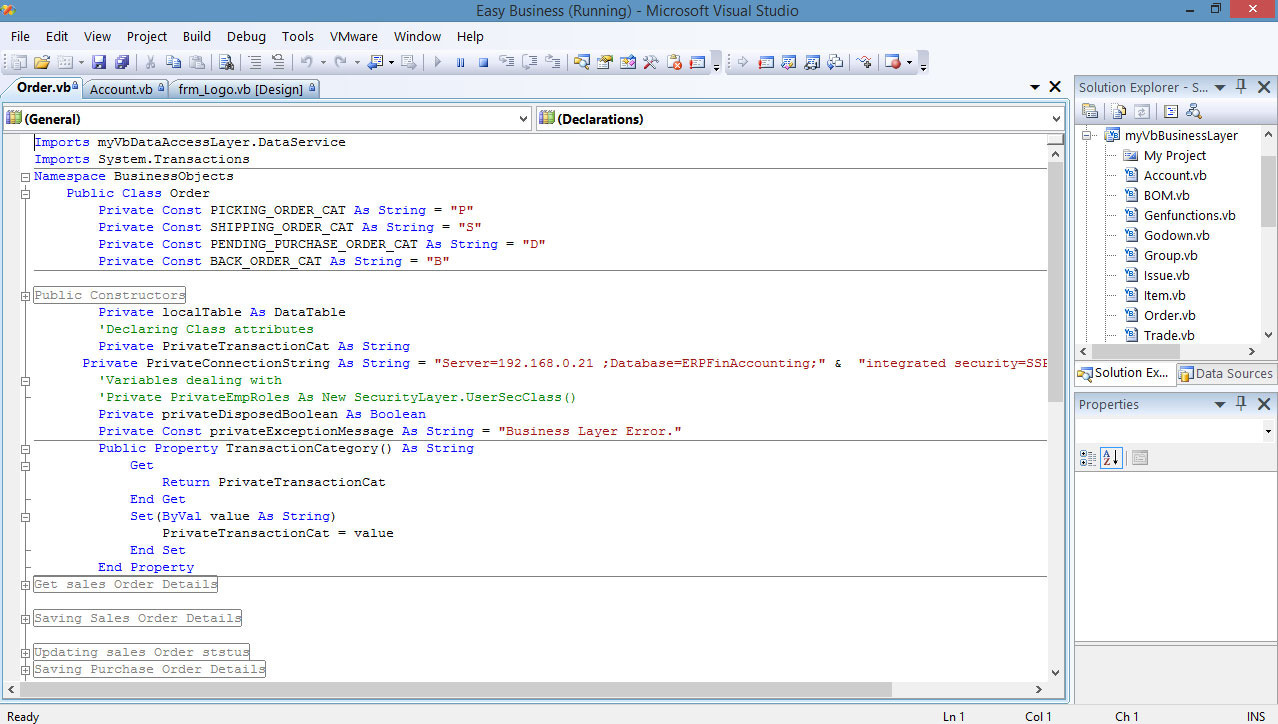This screenshot has height=724, width=1278.
Task: Select the Step Over debugging icon
Action: point(529,62)
